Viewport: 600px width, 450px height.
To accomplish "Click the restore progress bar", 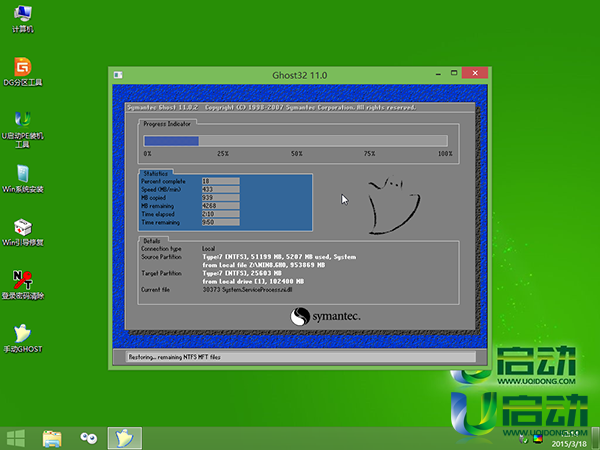I will click(x=295, y=141).
